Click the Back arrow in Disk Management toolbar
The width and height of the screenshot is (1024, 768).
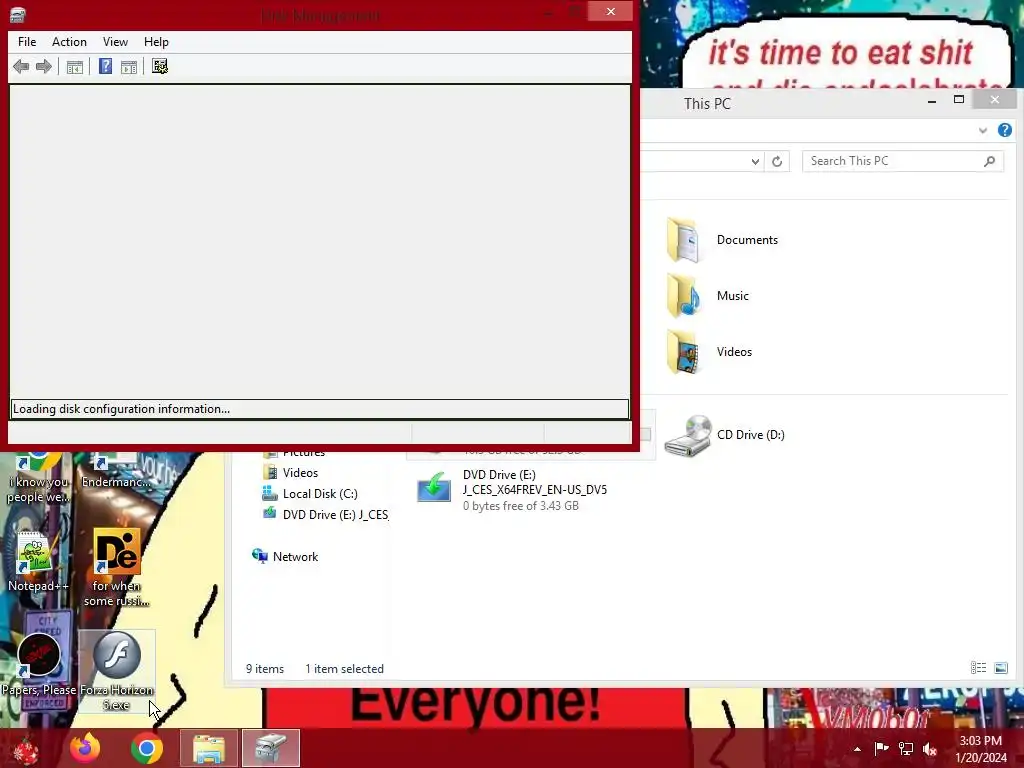pyautogui.click(x=21, y=67)
